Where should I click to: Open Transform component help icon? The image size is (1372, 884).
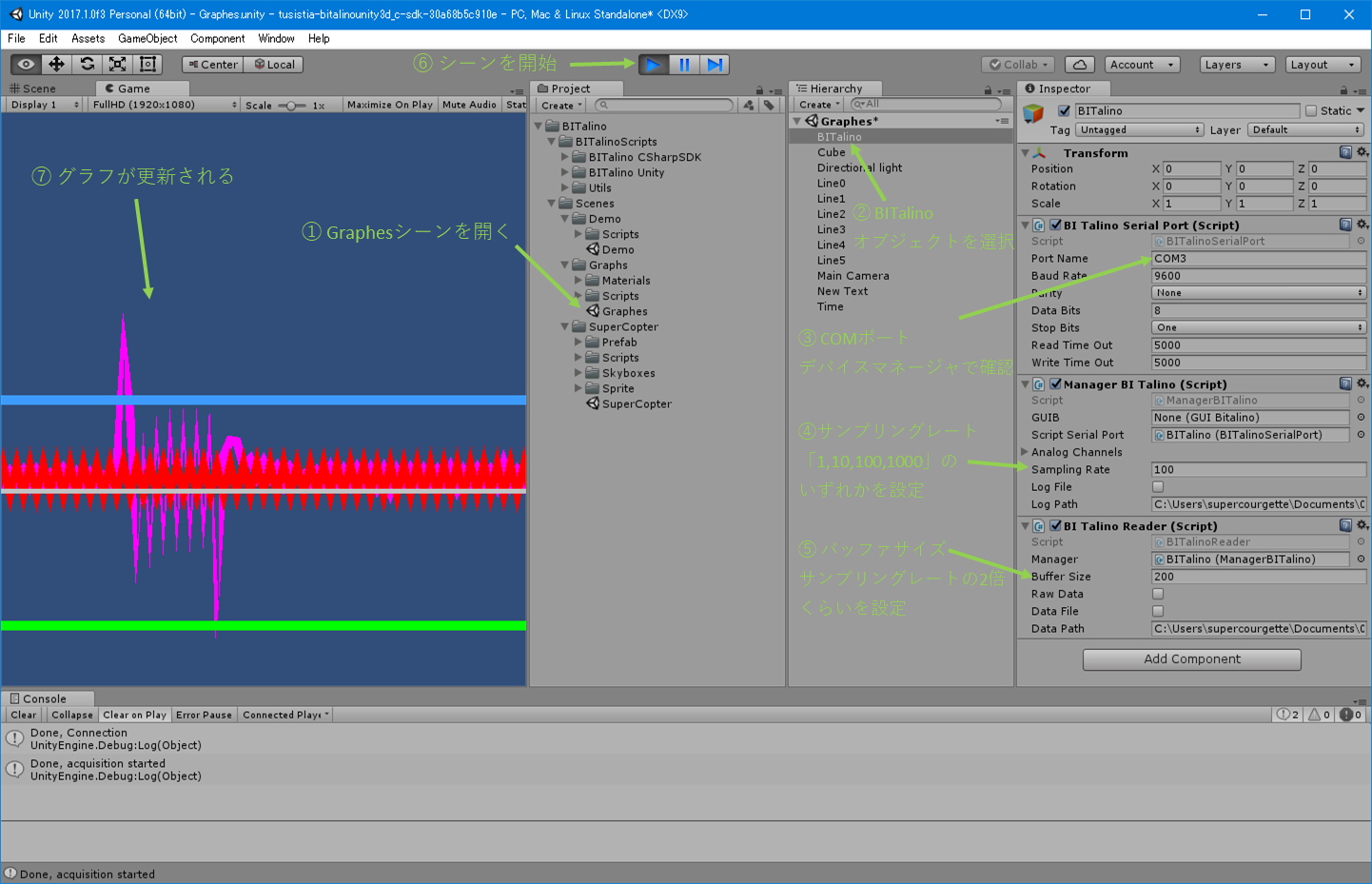[1345, 152]
